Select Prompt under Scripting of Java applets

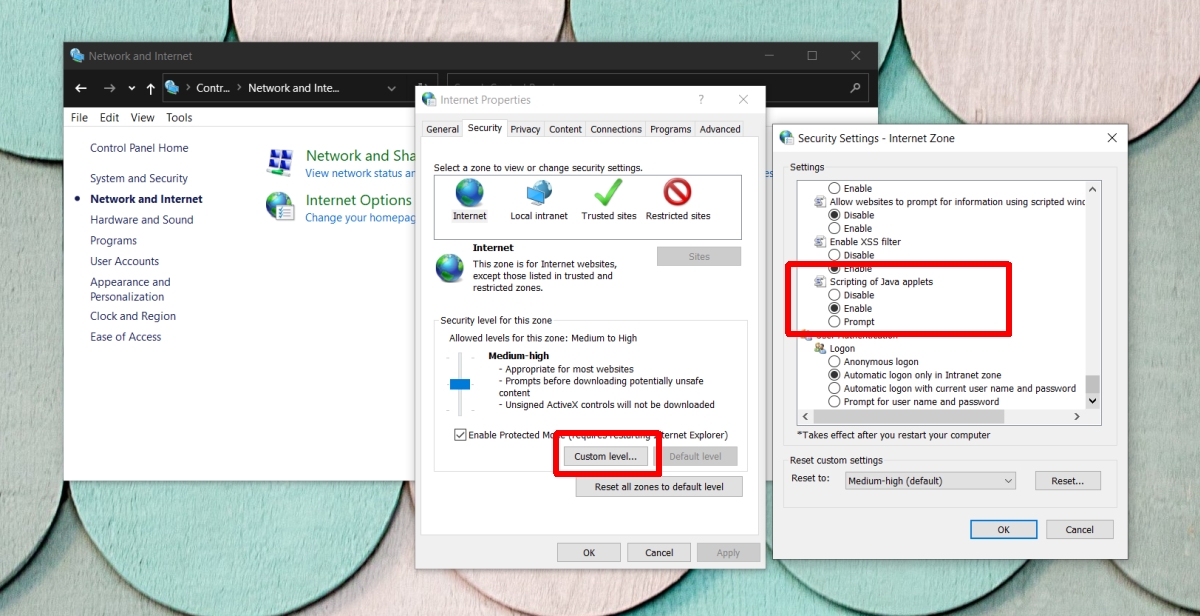pyautogui.click(x=834, y=322)
